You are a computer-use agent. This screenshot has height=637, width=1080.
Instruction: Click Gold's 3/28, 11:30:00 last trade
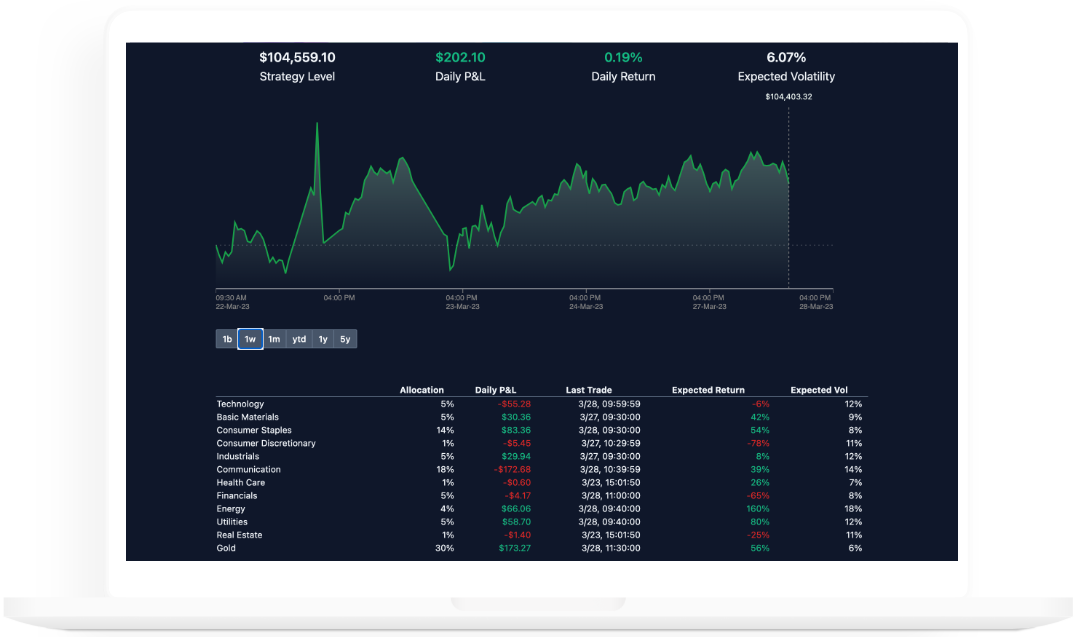[610, 548]
